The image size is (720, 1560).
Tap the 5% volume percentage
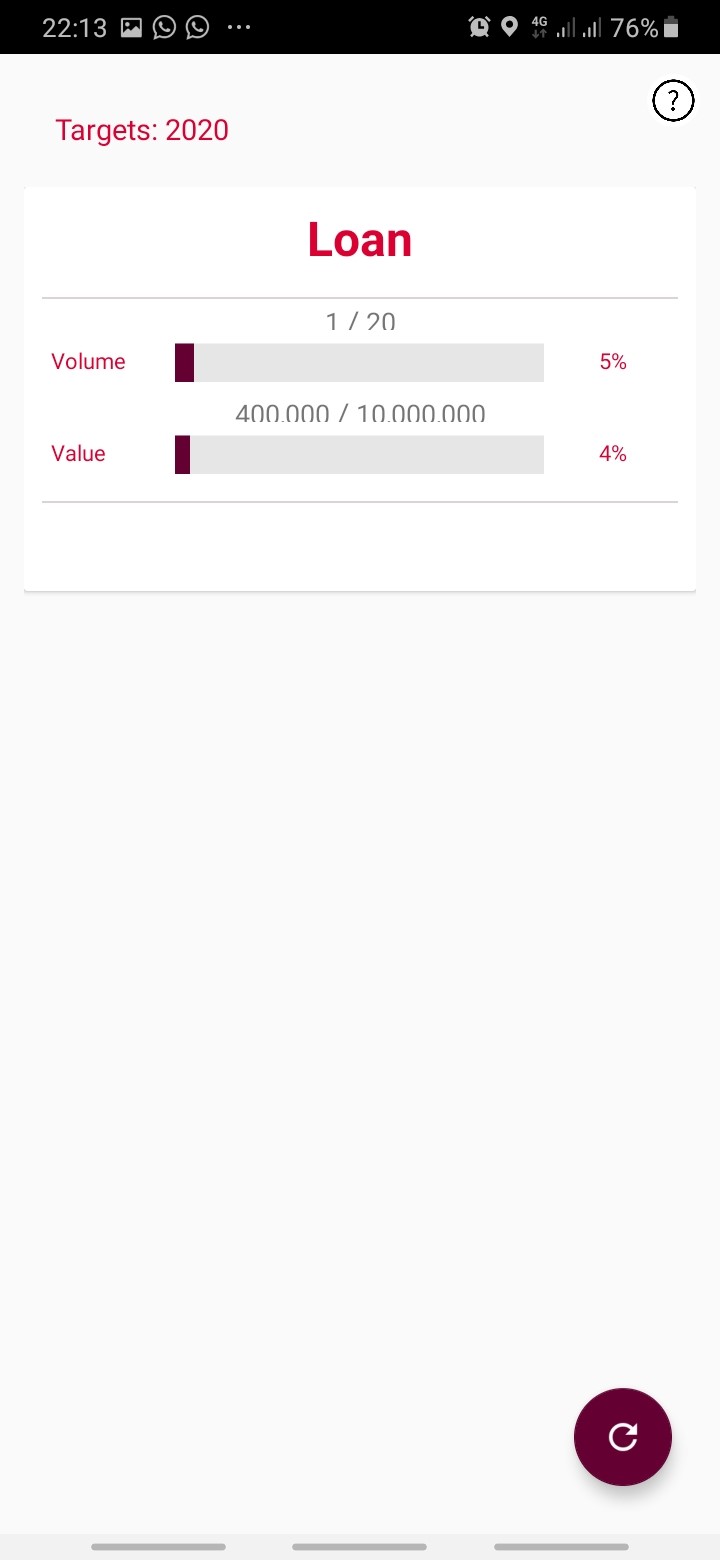(613, 362)
